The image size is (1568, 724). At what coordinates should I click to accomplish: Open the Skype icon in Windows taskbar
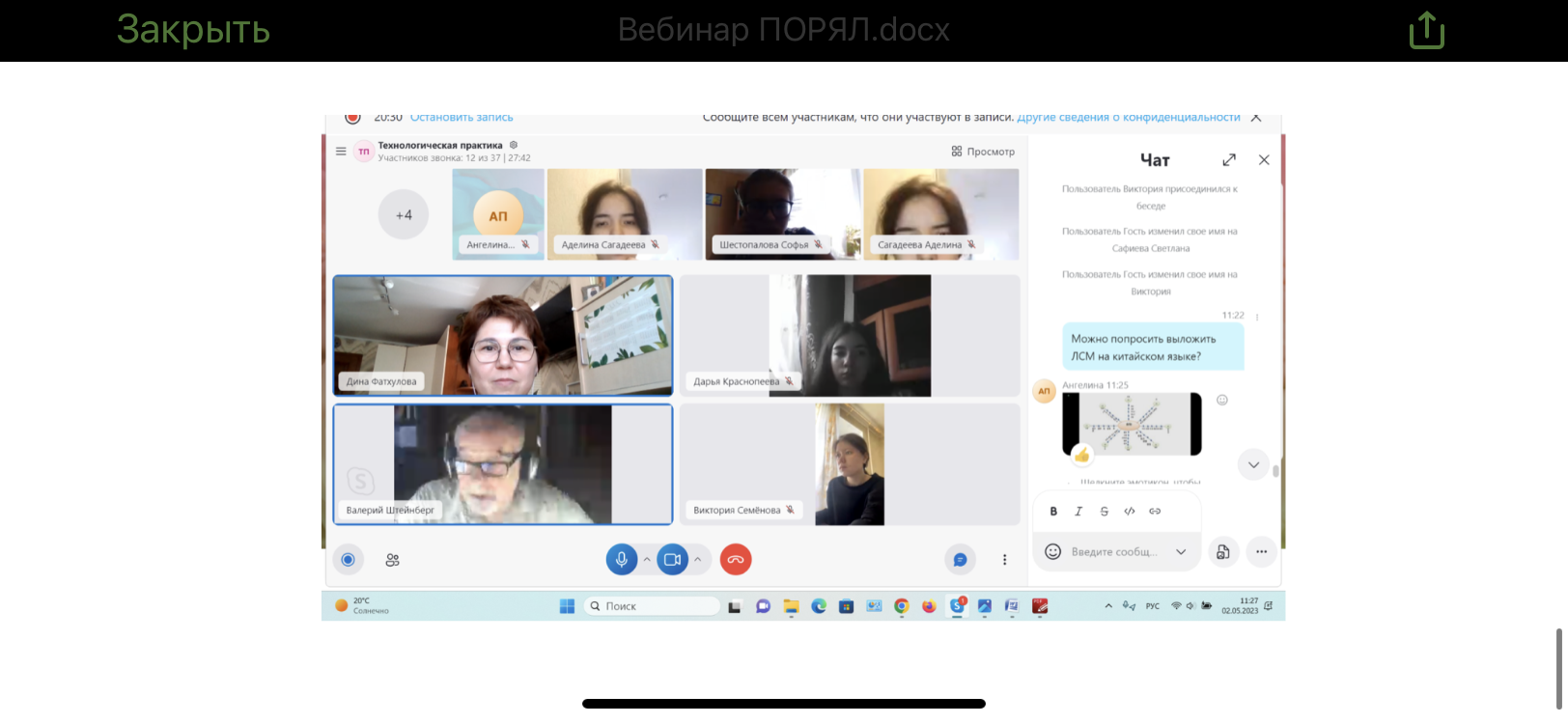[957, 606]
